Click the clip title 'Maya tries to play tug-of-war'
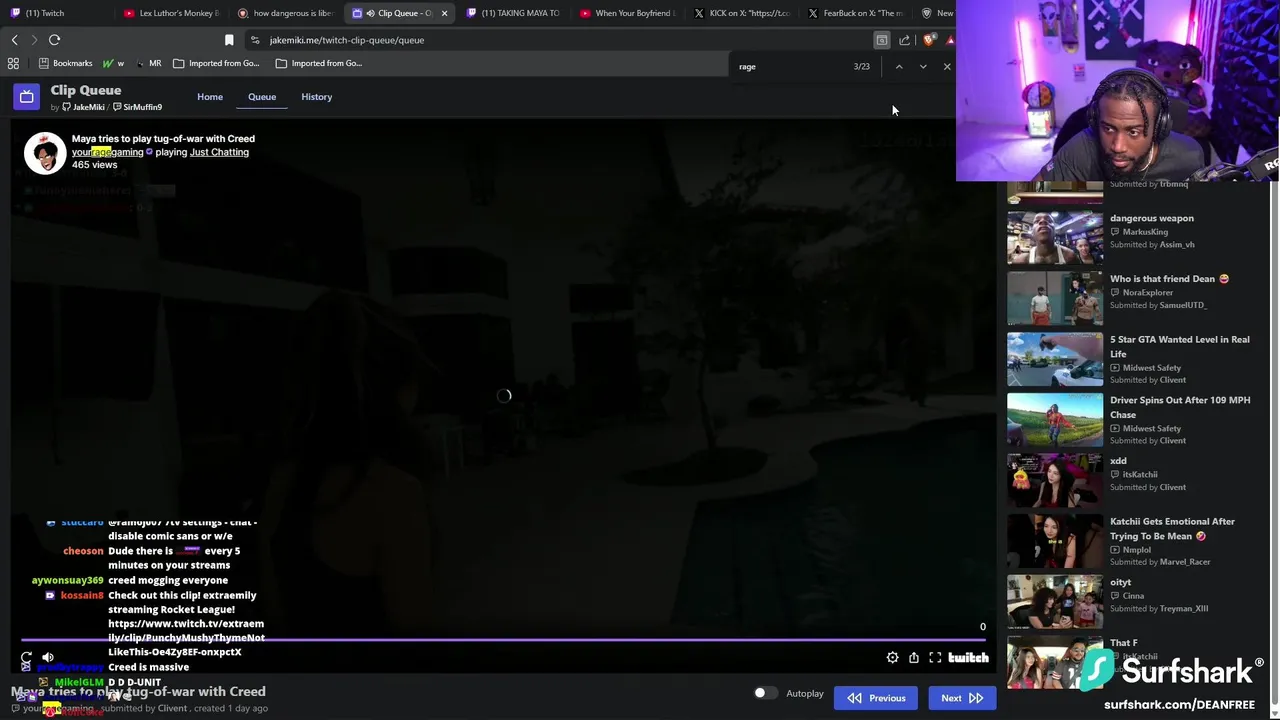The image size is (1280, 720). pos(163,139)
